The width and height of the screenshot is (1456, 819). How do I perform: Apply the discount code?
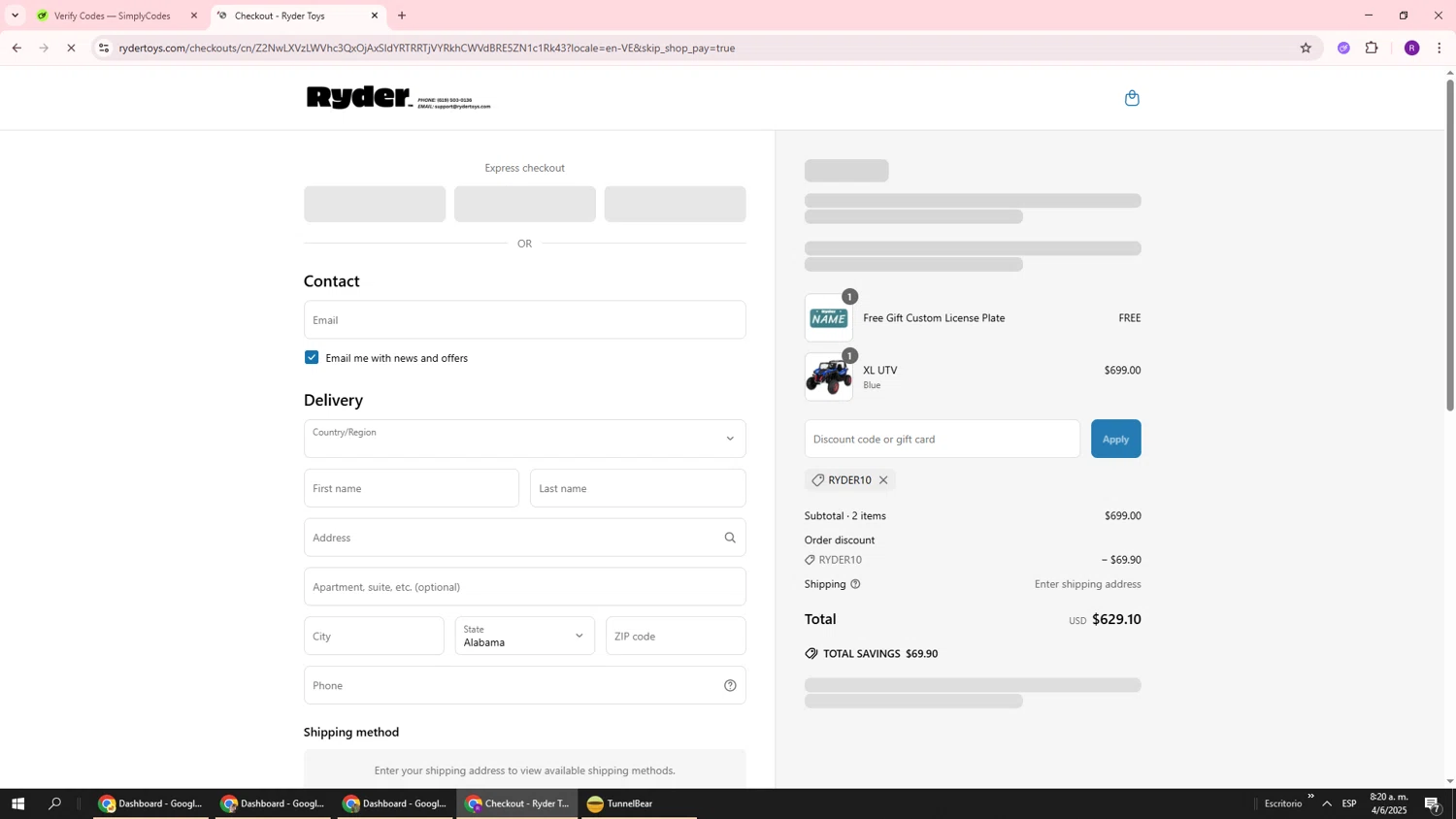pos(1116,439)
